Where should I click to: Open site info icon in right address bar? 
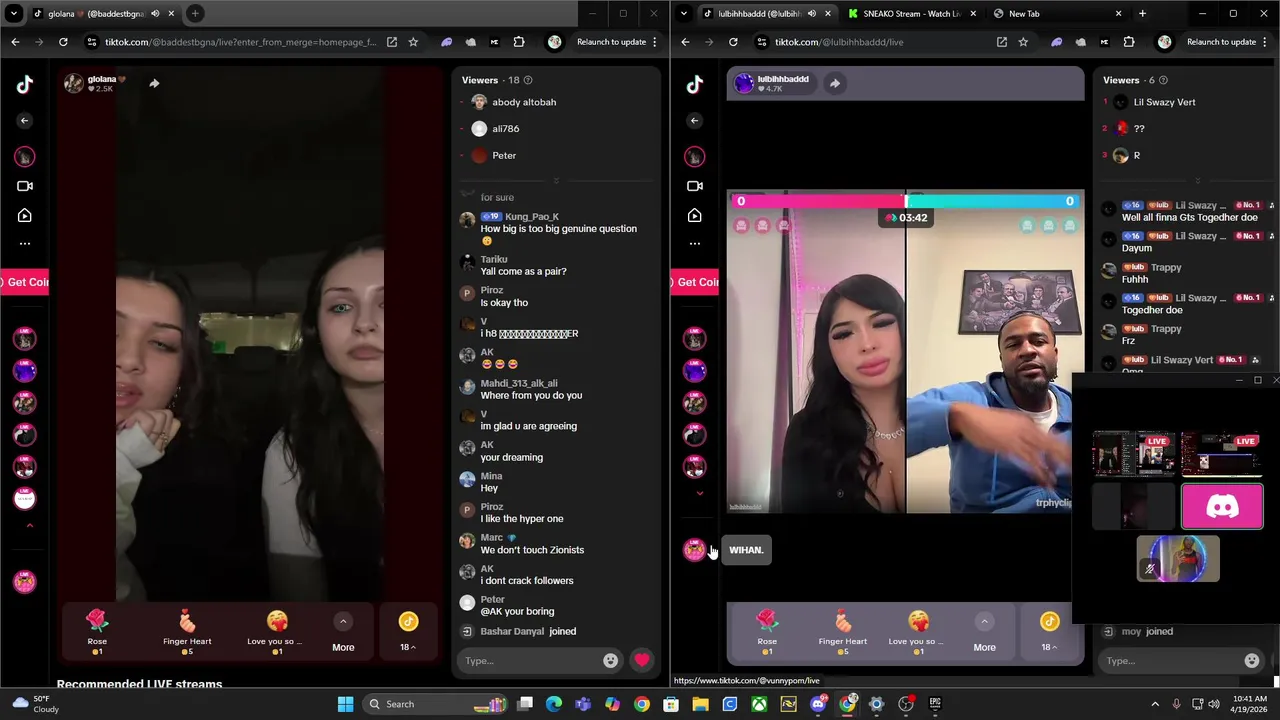click(x=762, y=42)
